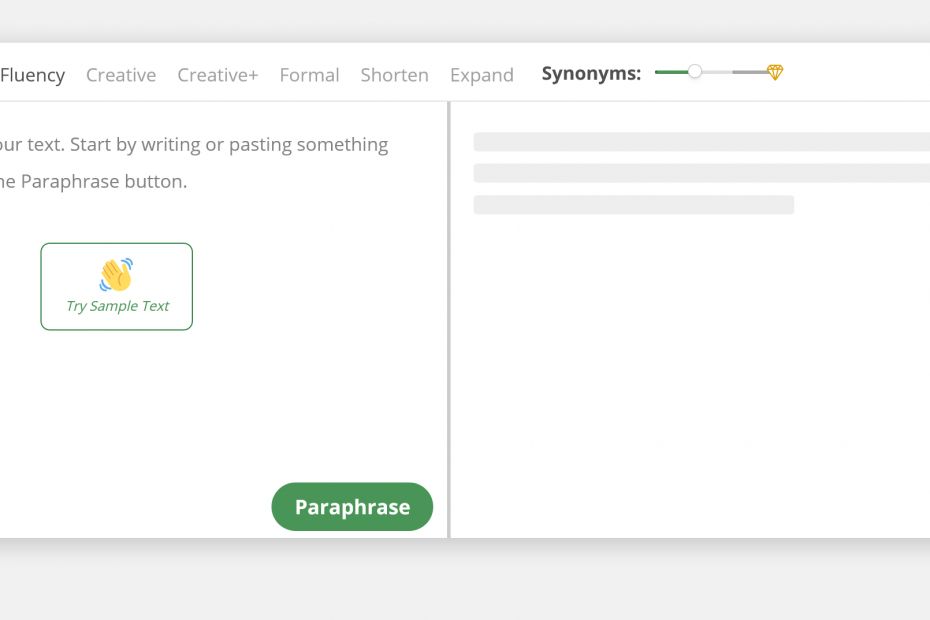This screenshot has height=620, width=930.
Task: Switch to Creative mode
Action: pos(121,75)
